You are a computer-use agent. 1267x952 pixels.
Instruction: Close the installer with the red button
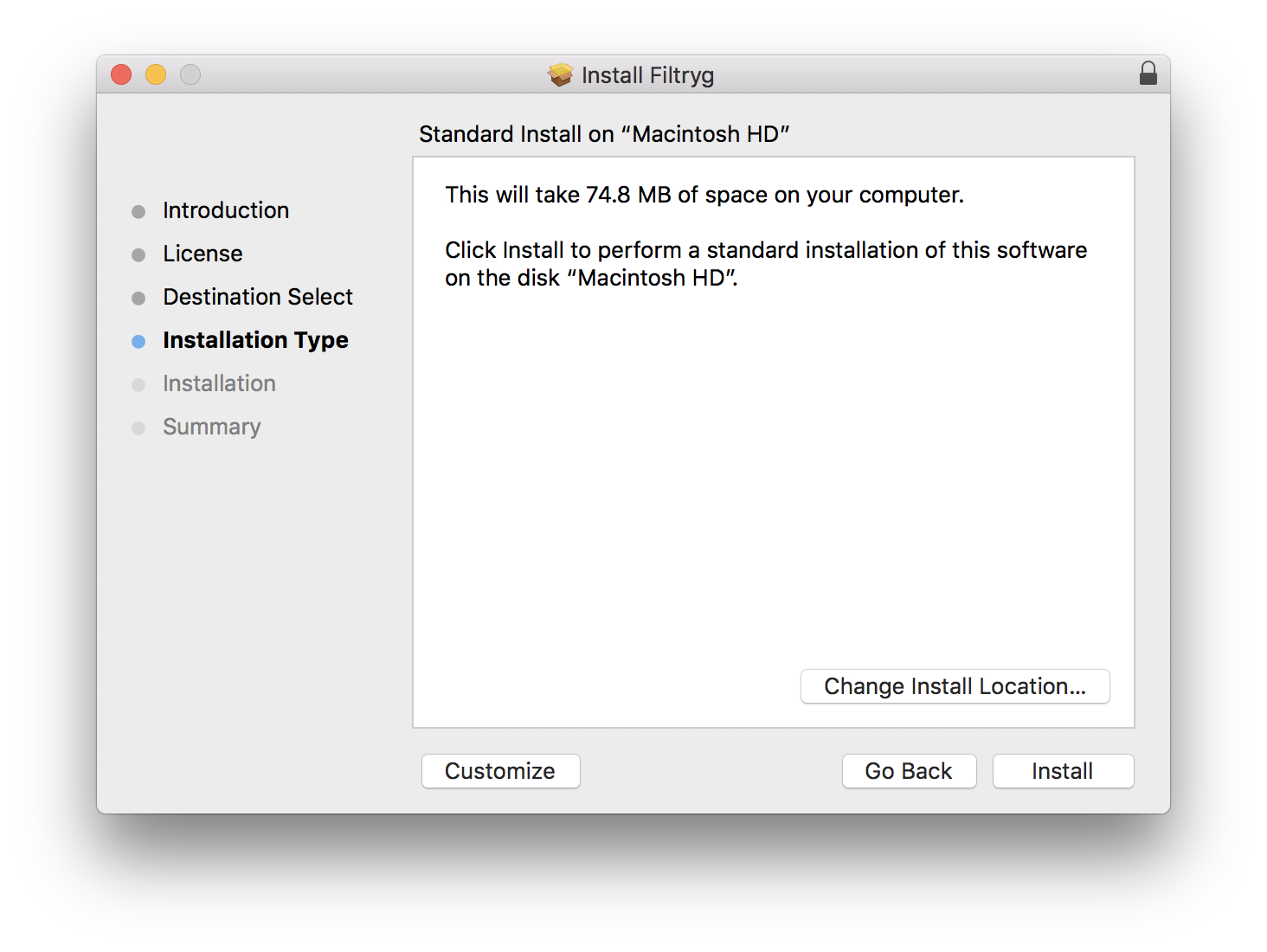[x=121, y=75]
